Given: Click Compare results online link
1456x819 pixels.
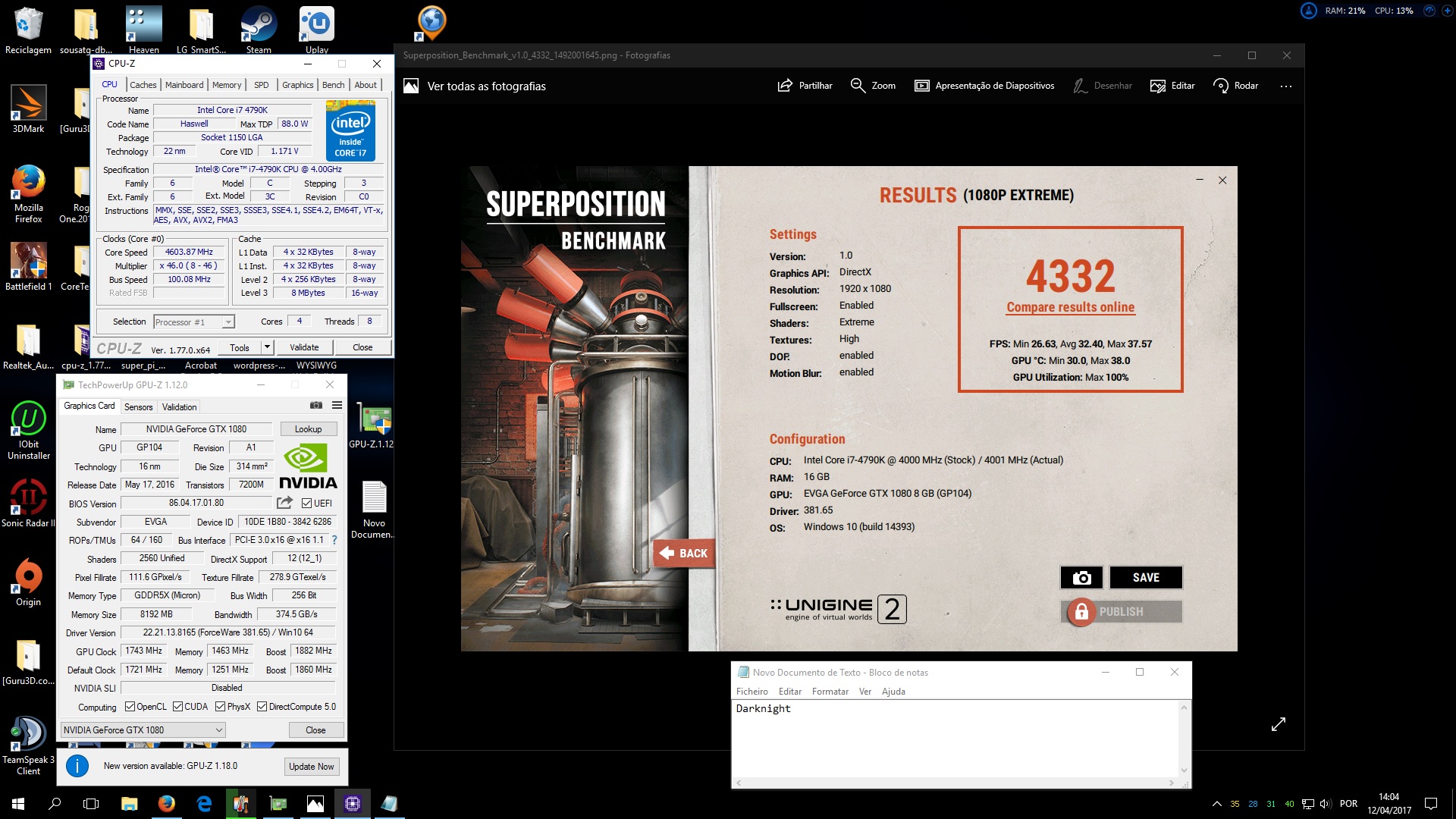Looking at the screenshot, I should pos(1070,307).
